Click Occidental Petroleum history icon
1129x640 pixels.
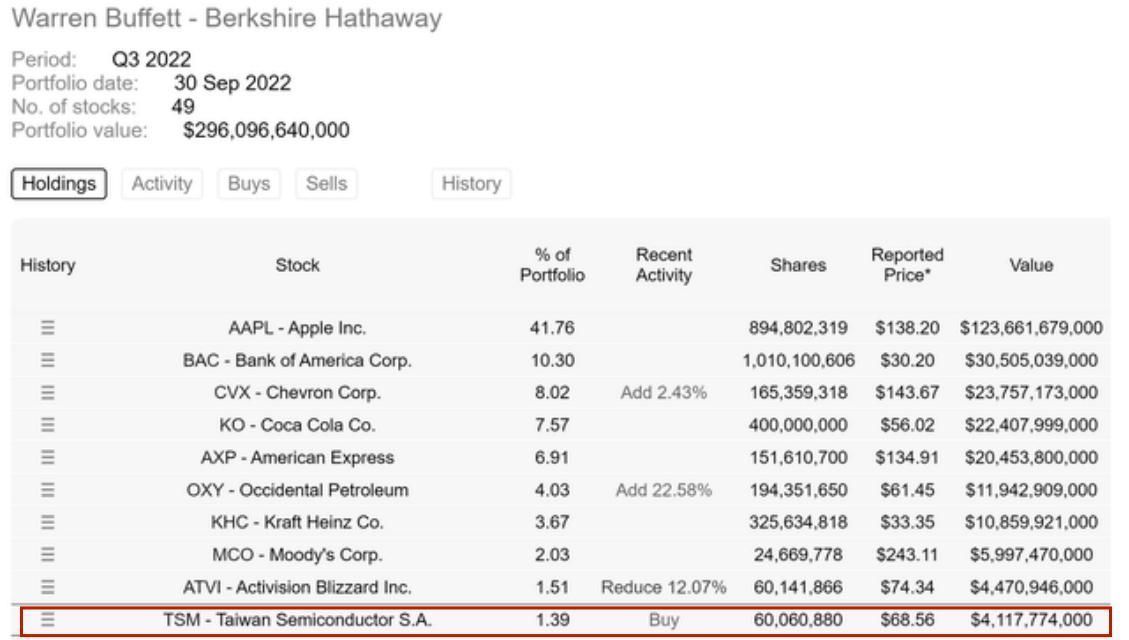47,490
